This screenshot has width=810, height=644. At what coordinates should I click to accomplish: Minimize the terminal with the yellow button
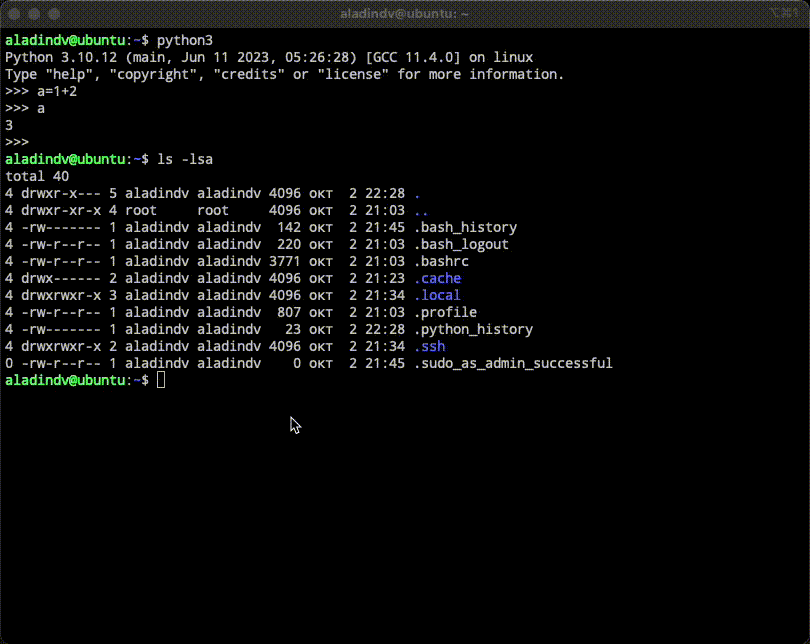[36, 15]
